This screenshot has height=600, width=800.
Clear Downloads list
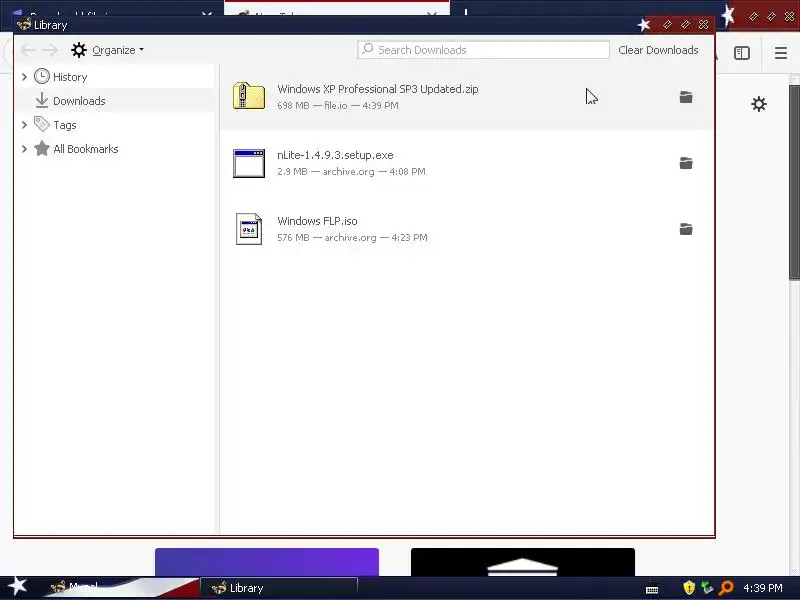pos(658,50)
